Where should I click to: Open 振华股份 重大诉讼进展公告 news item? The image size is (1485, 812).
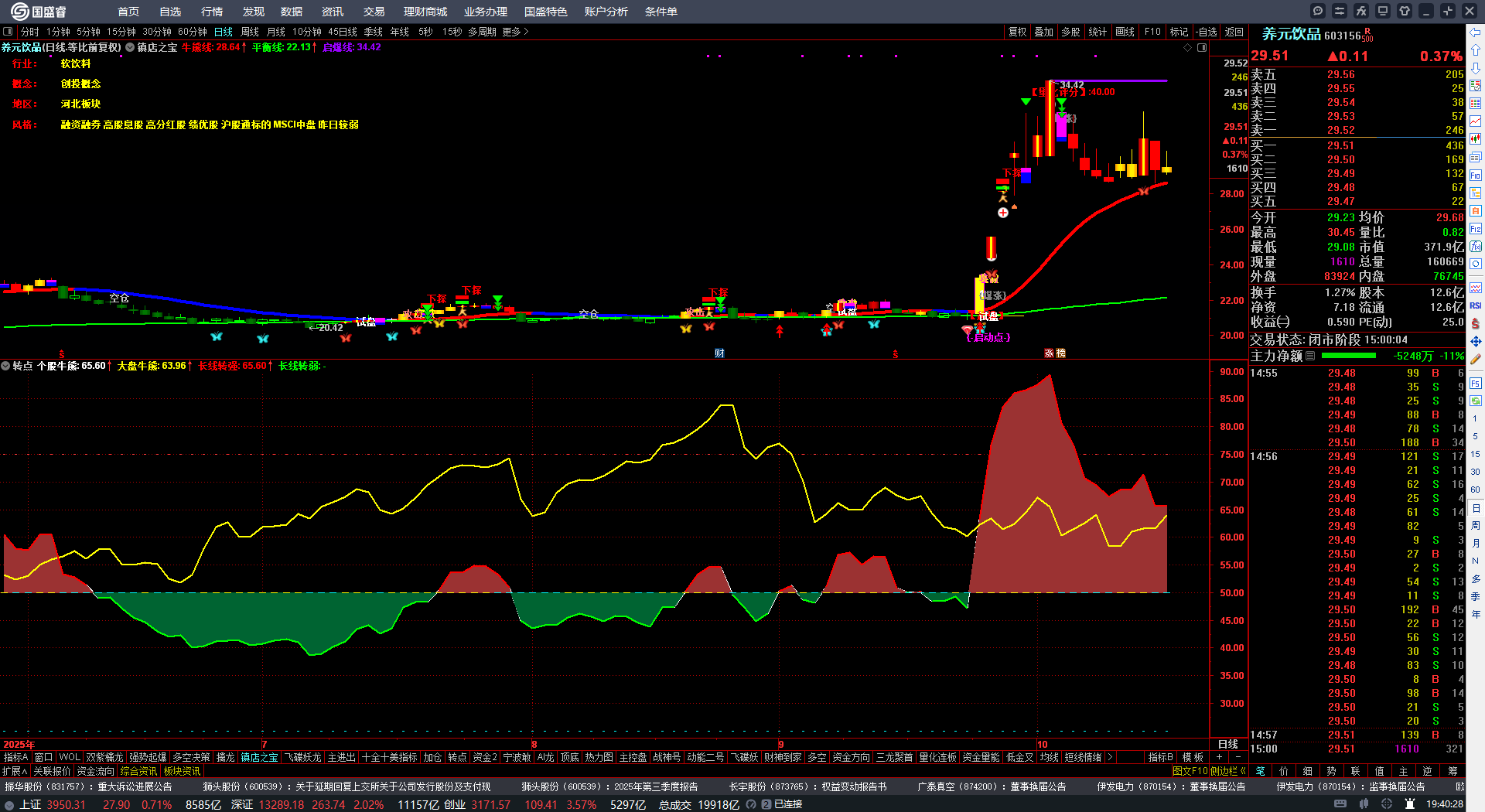click(x=89, y=786)
